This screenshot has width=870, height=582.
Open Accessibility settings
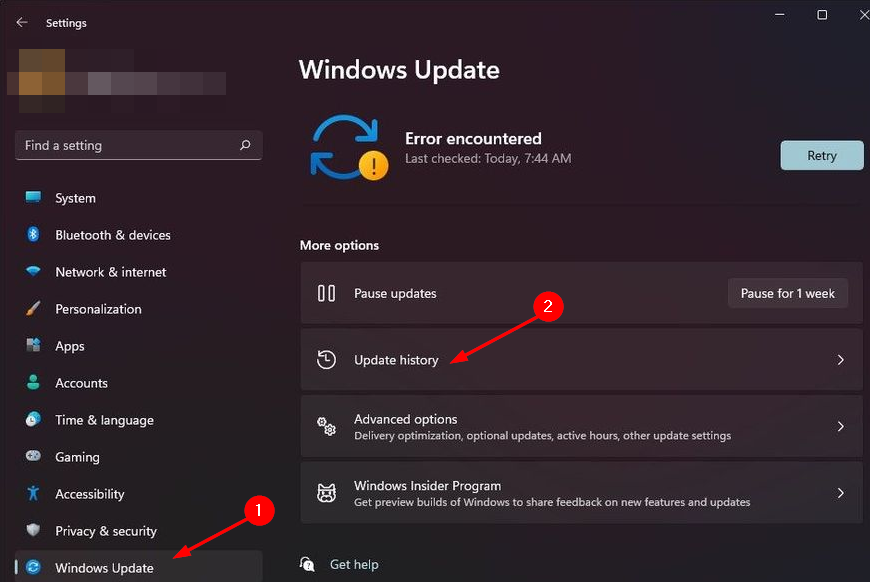click(88, 494)
